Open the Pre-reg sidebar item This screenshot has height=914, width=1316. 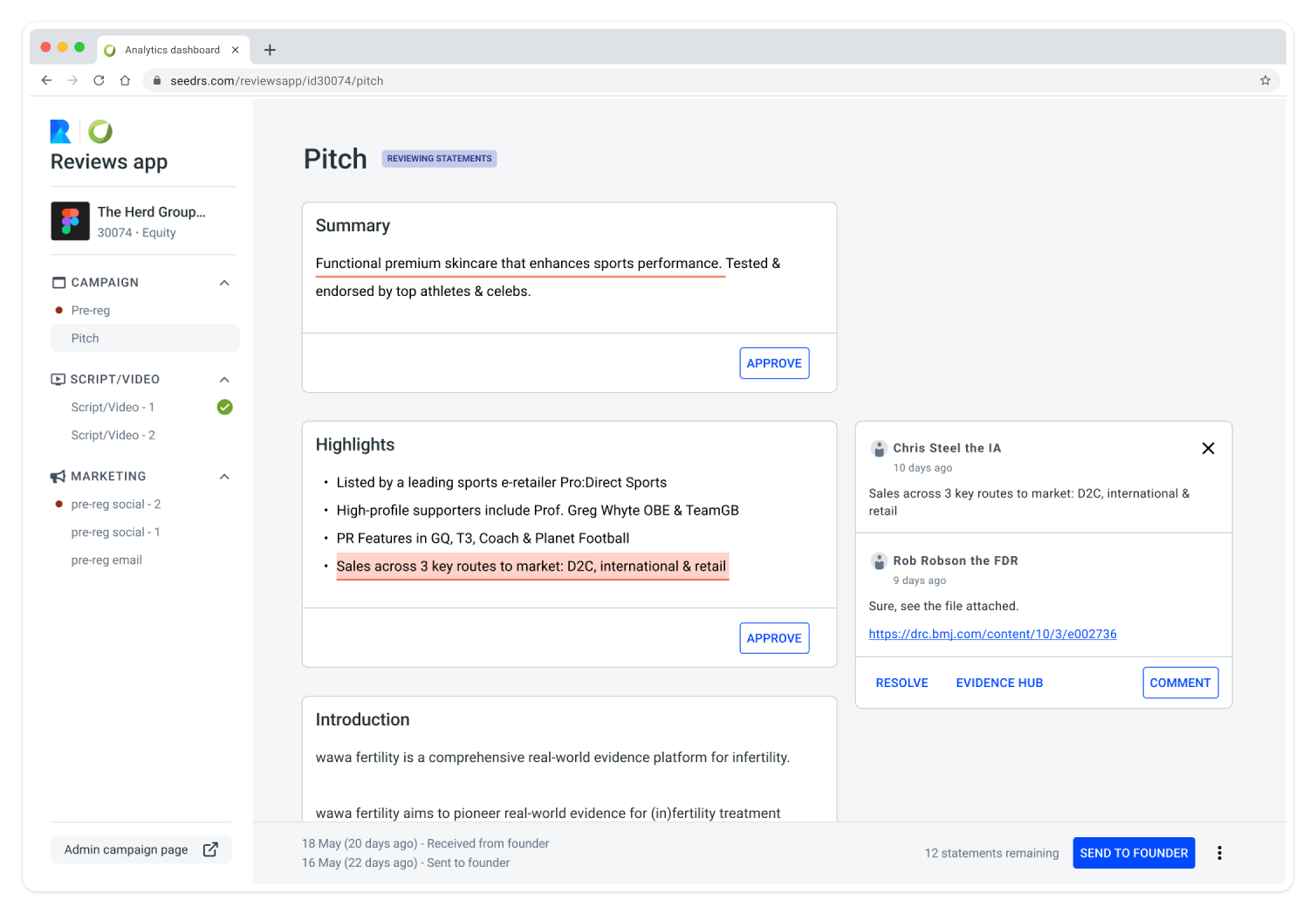[x=91, y=310]
